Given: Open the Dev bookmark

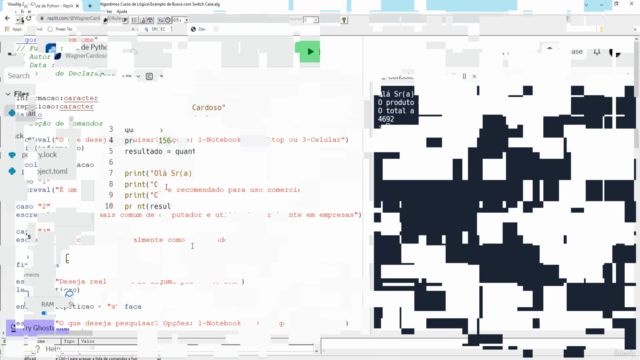Looking at the screenshot, I should click(198, 29).
